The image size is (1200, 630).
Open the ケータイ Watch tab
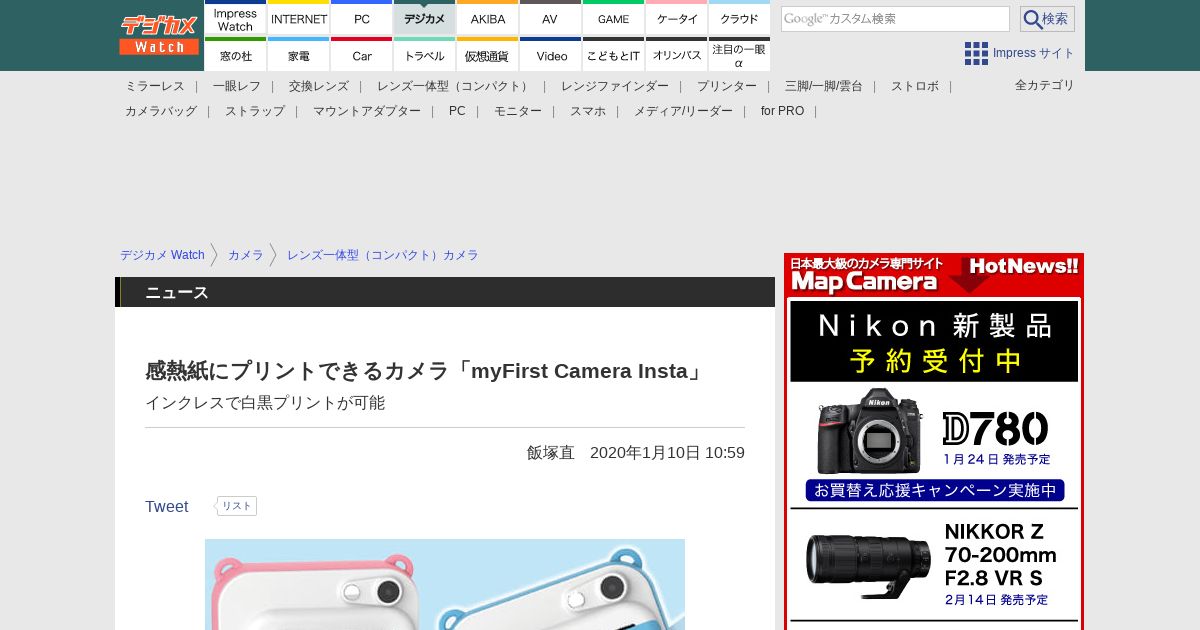tap(677, 17)
